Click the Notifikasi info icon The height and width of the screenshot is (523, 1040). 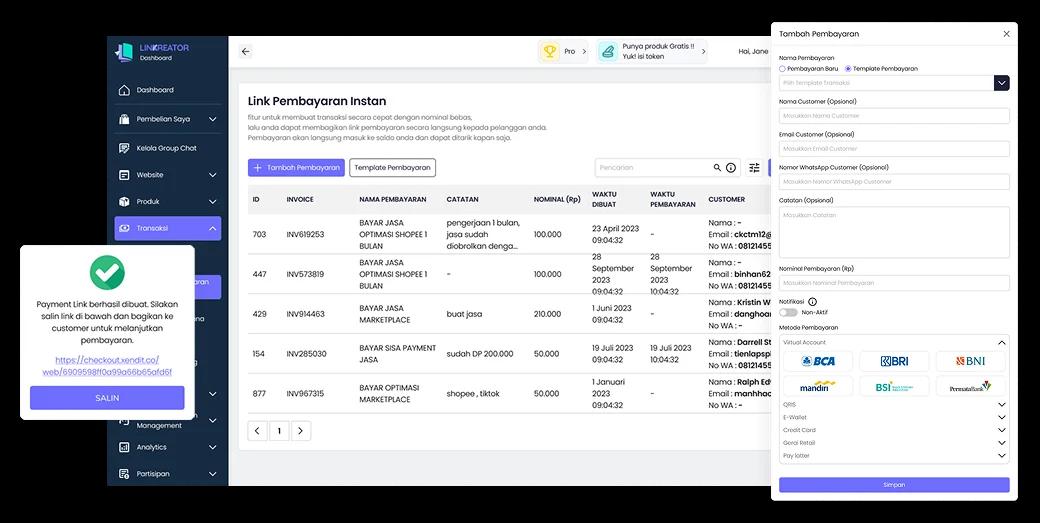point(812,302)
